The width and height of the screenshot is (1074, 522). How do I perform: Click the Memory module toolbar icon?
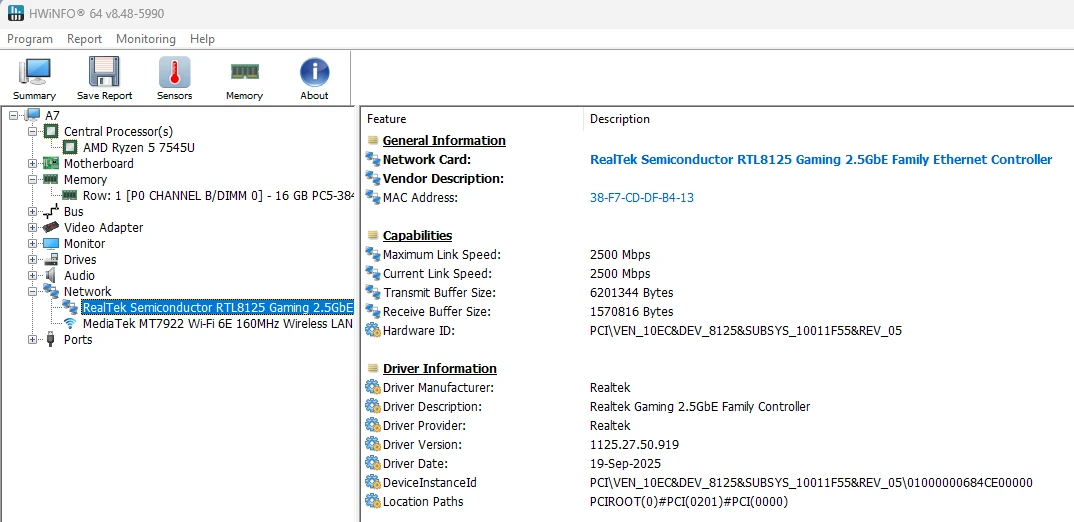coord(245,71)
